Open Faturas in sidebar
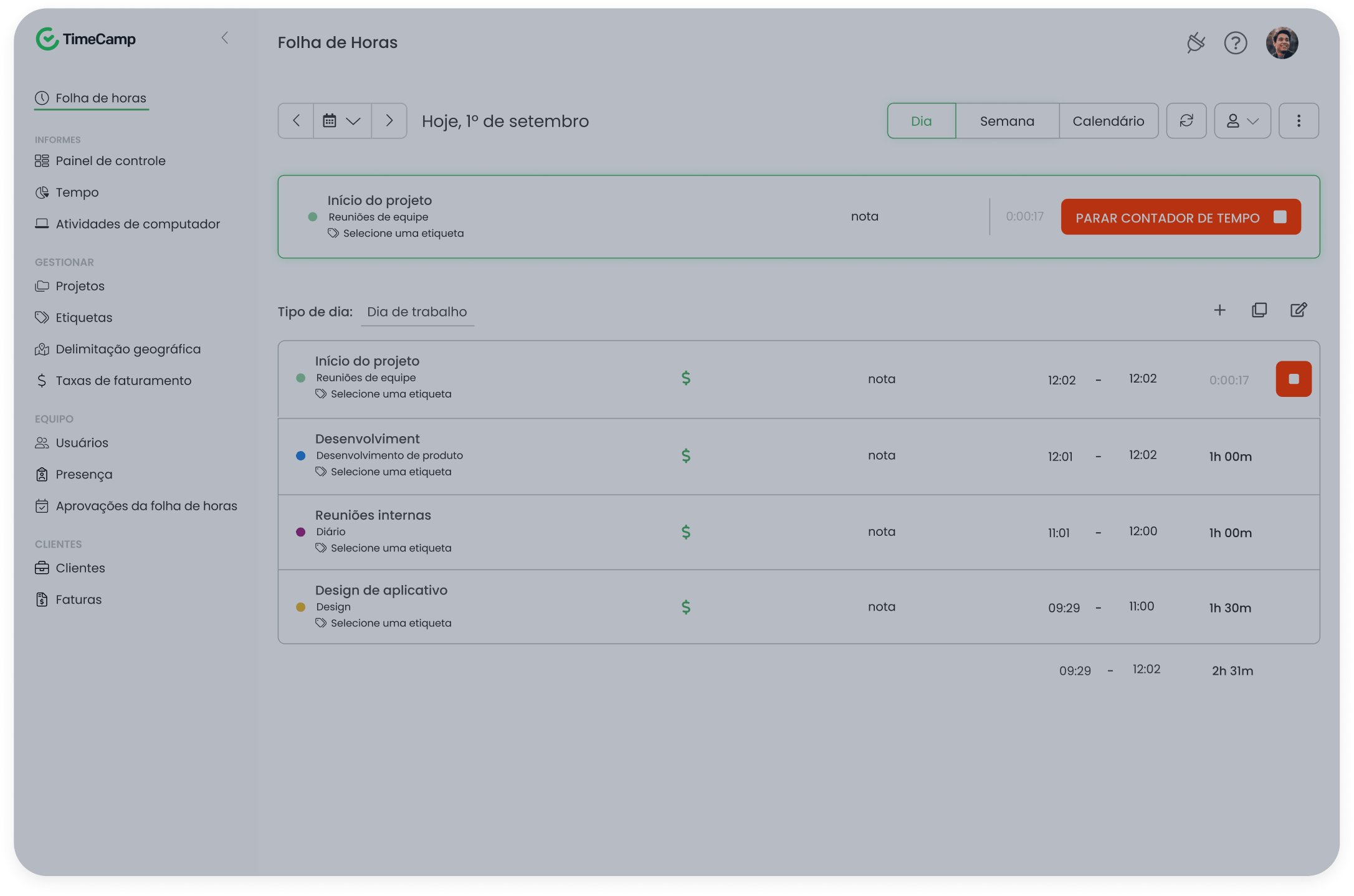1354x896 pixels. click(x=69, y=599)
